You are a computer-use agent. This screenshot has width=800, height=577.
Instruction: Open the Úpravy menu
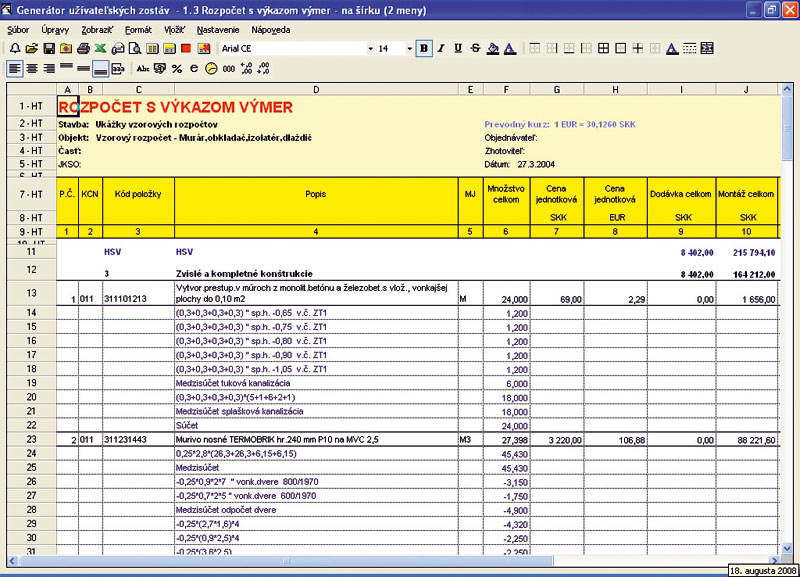point(55,30)
